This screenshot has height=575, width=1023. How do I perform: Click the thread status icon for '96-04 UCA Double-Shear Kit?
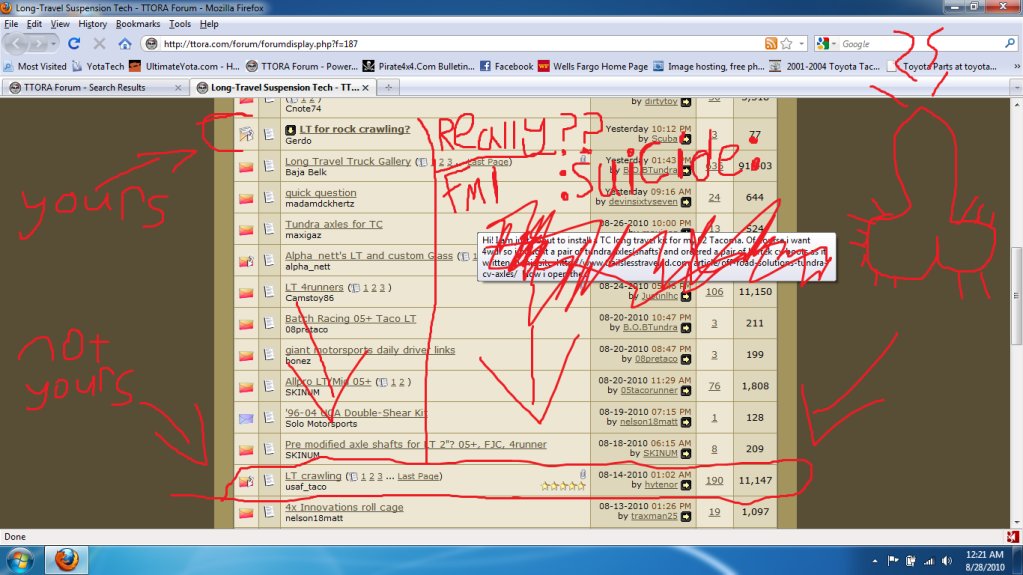click(x=246, y=418)
